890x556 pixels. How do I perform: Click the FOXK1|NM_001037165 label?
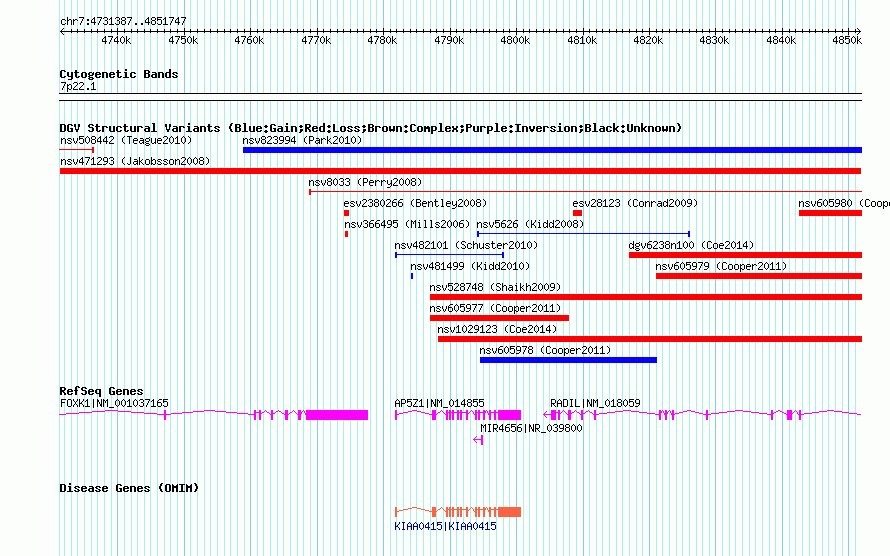114,403
